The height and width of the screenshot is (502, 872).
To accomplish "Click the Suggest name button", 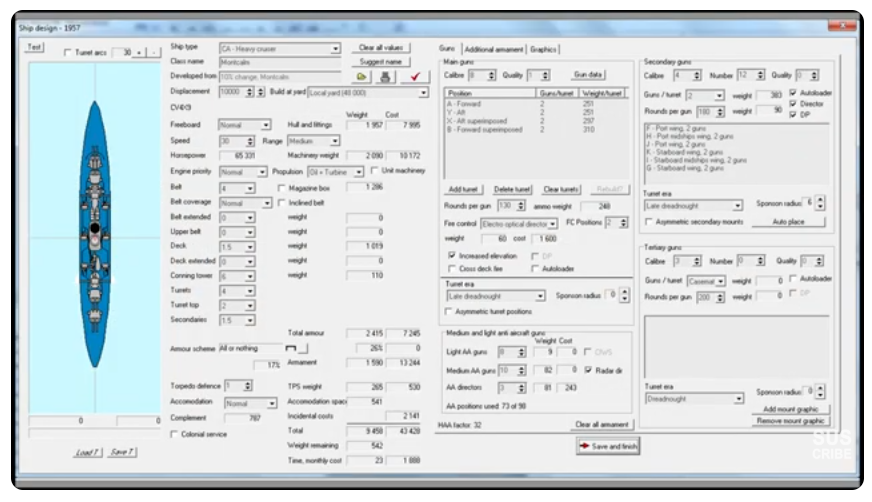I will point(381,62).
